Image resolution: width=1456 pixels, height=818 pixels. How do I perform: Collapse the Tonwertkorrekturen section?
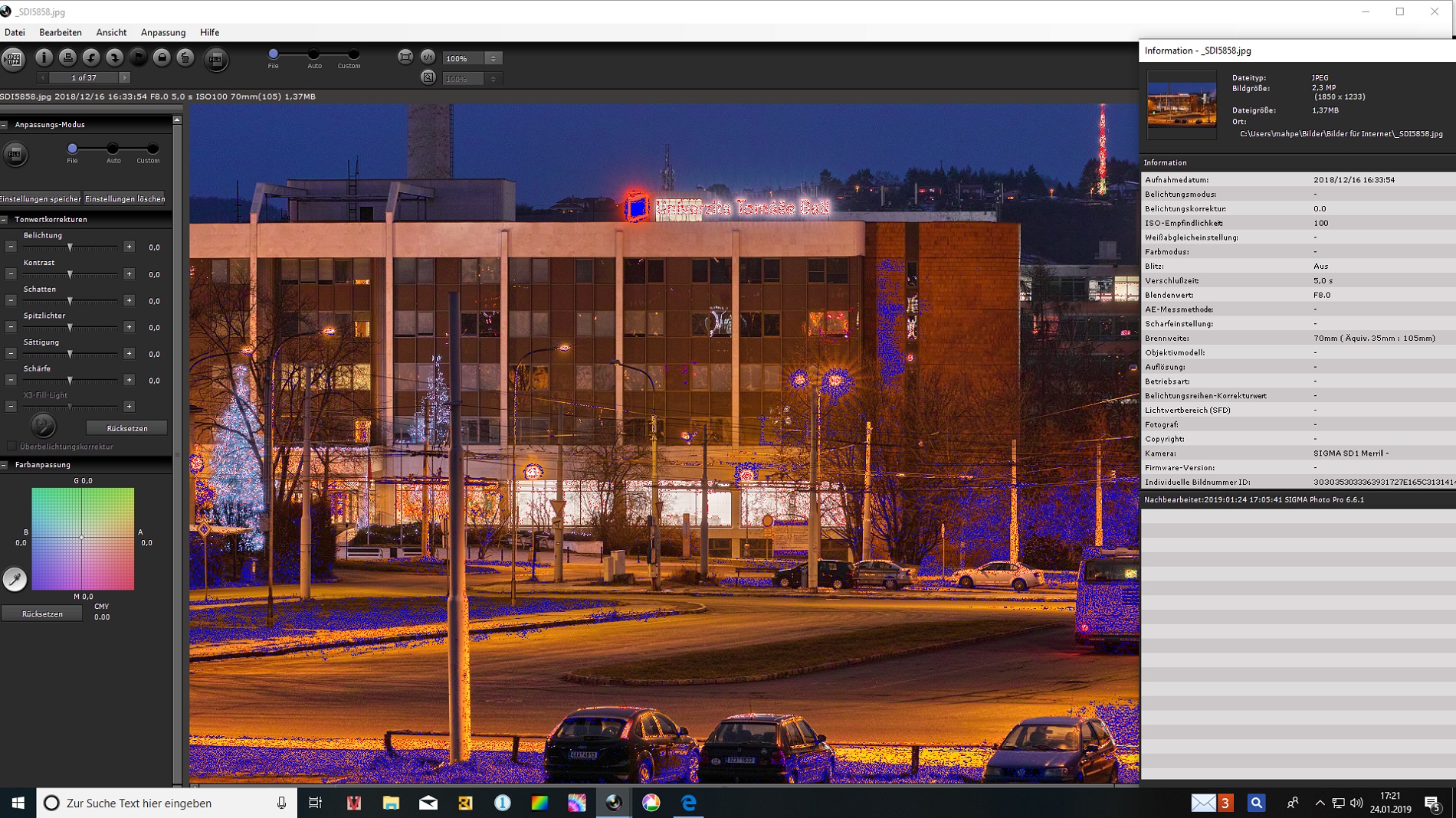tap(5, 220)
